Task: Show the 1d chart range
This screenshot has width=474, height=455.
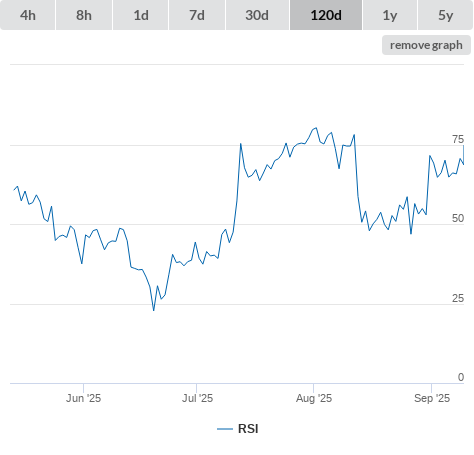Action: [x=141, y=15]
